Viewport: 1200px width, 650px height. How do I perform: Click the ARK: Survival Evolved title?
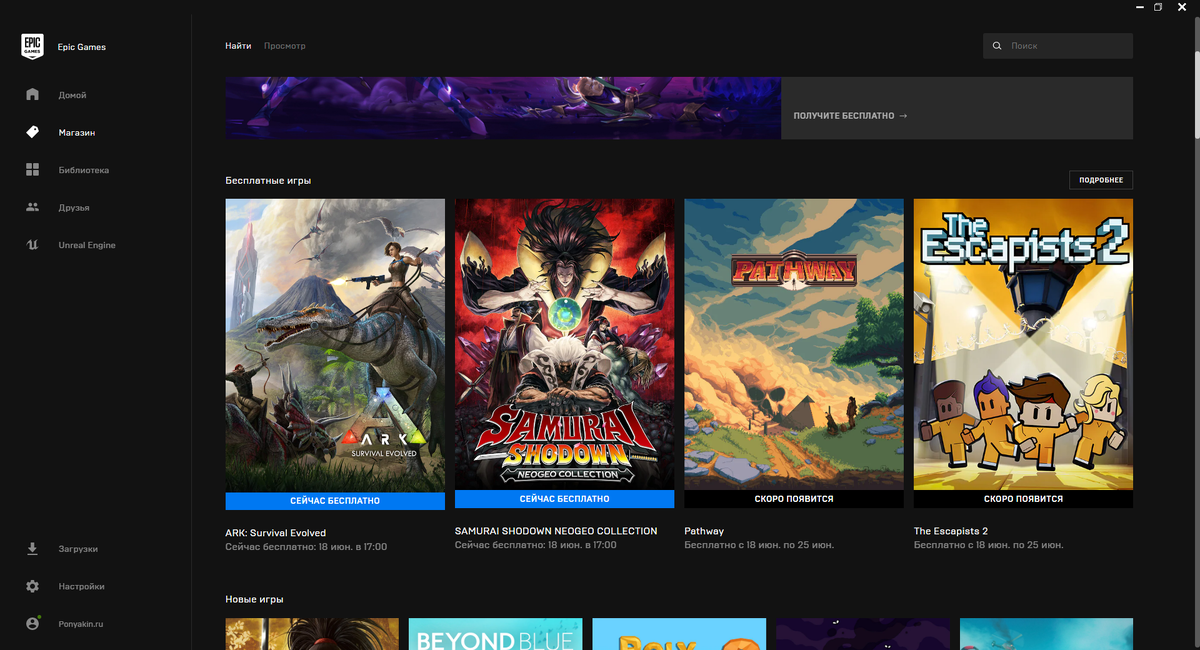click(276, 533)
